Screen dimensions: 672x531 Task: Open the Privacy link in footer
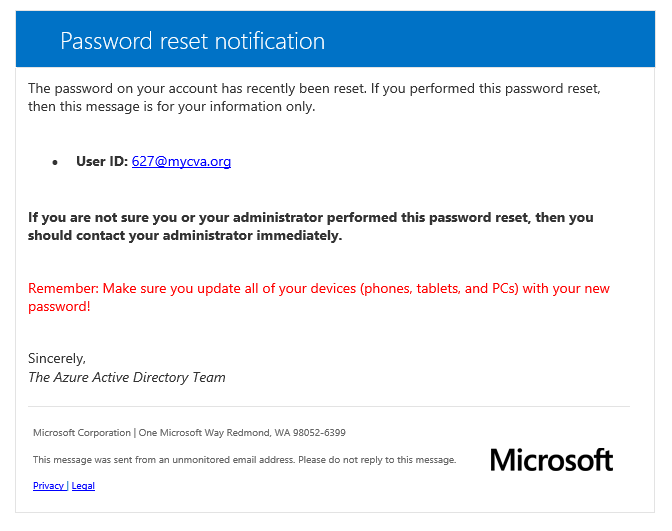coord(48,486)
